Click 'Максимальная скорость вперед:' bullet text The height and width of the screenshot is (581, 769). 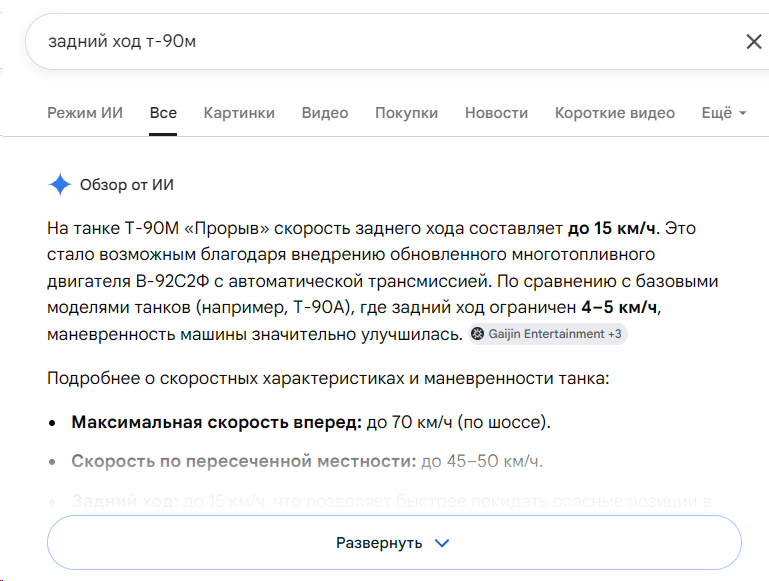216,422
